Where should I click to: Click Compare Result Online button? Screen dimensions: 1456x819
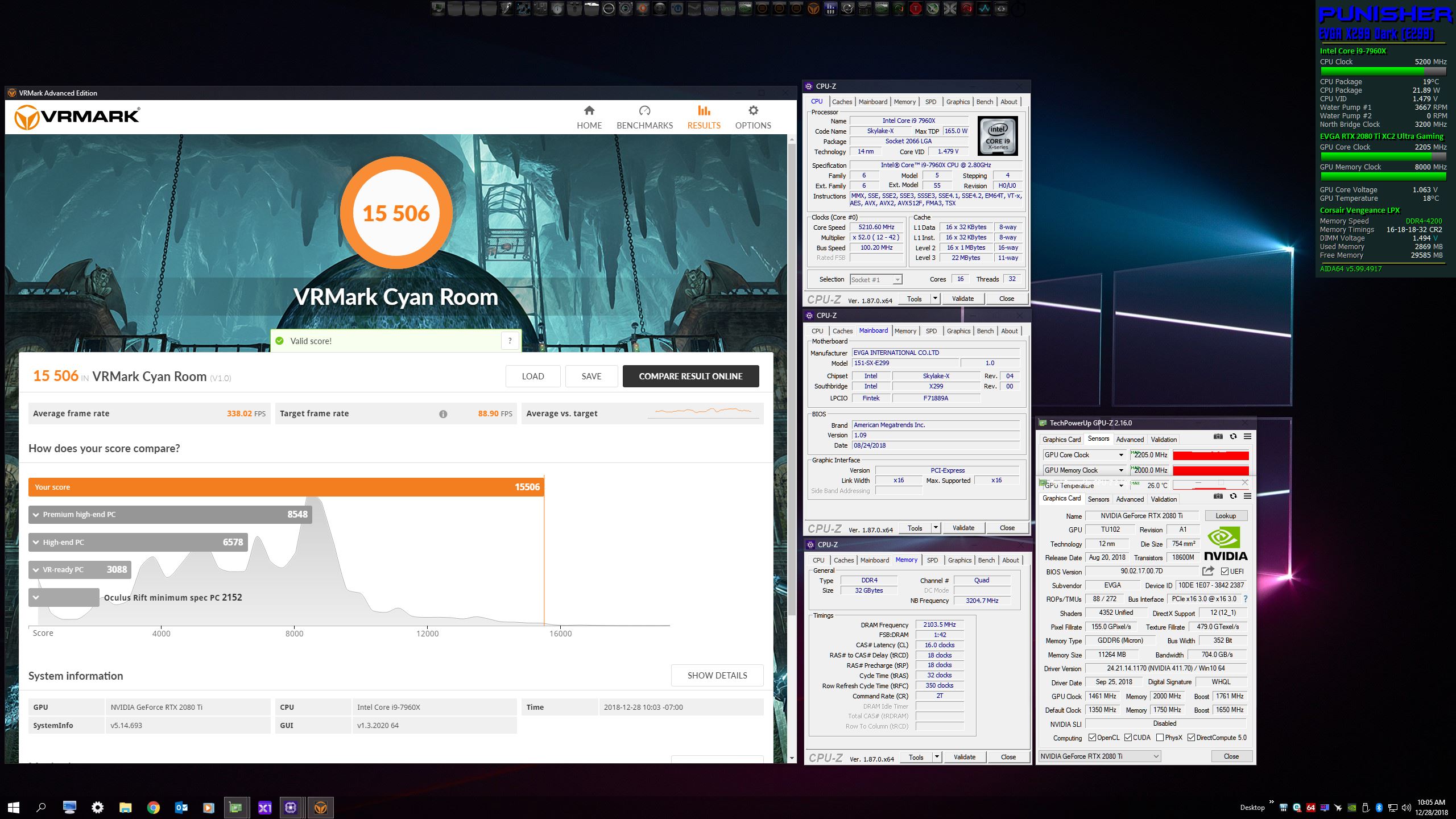click(x=690, y=377)
